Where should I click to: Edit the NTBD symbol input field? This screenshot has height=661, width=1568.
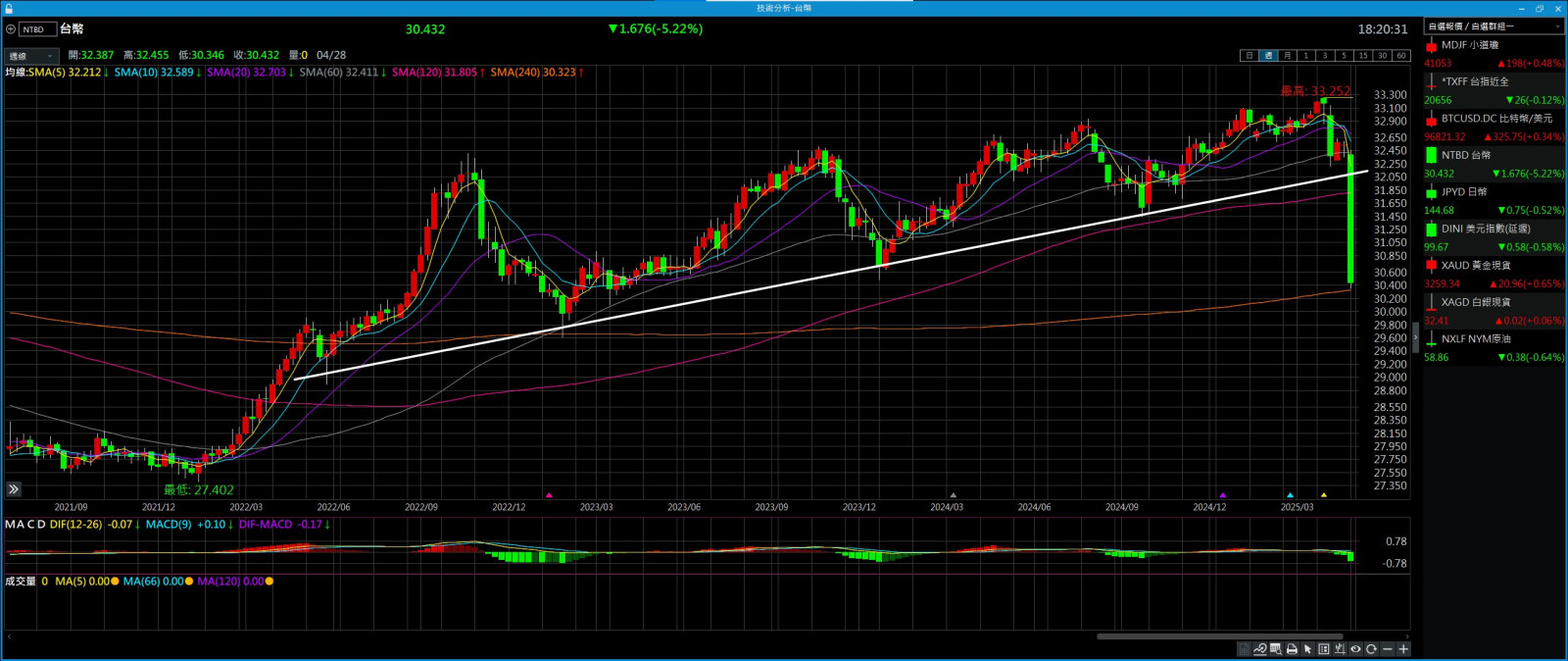click(x=37, y=29)
